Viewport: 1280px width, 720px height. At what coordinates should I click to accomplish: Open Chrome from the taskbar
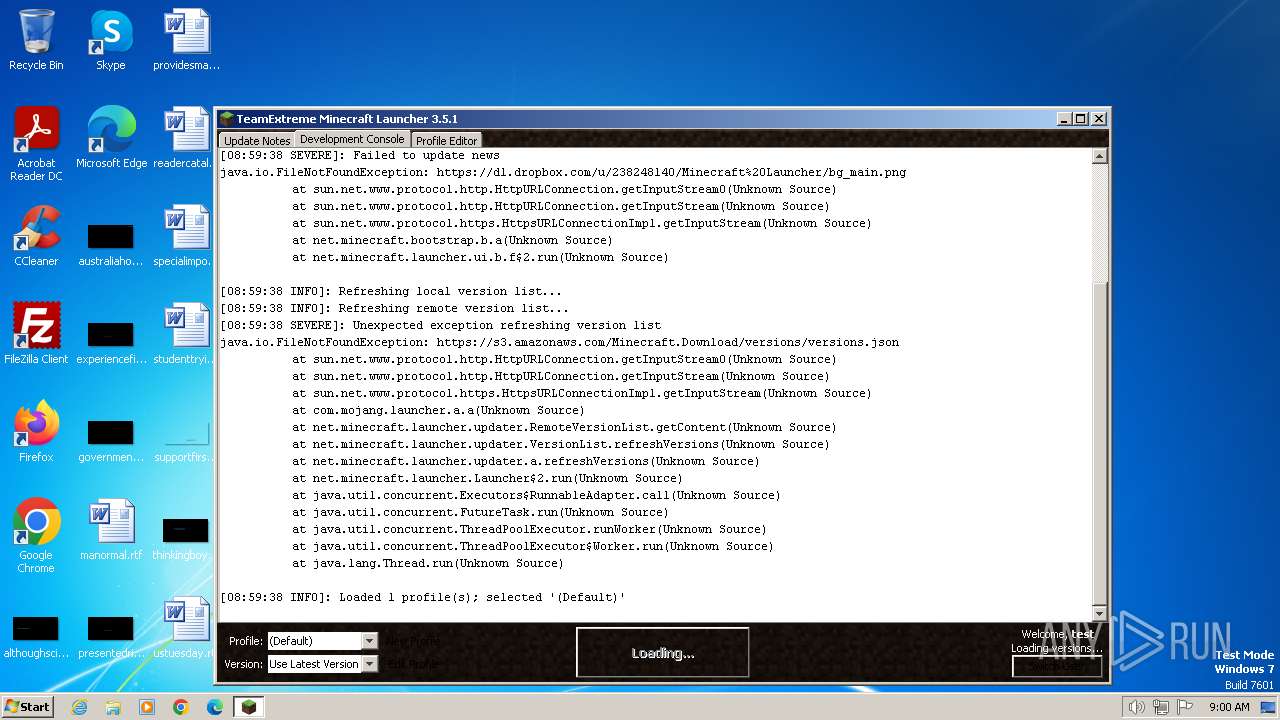181,707
